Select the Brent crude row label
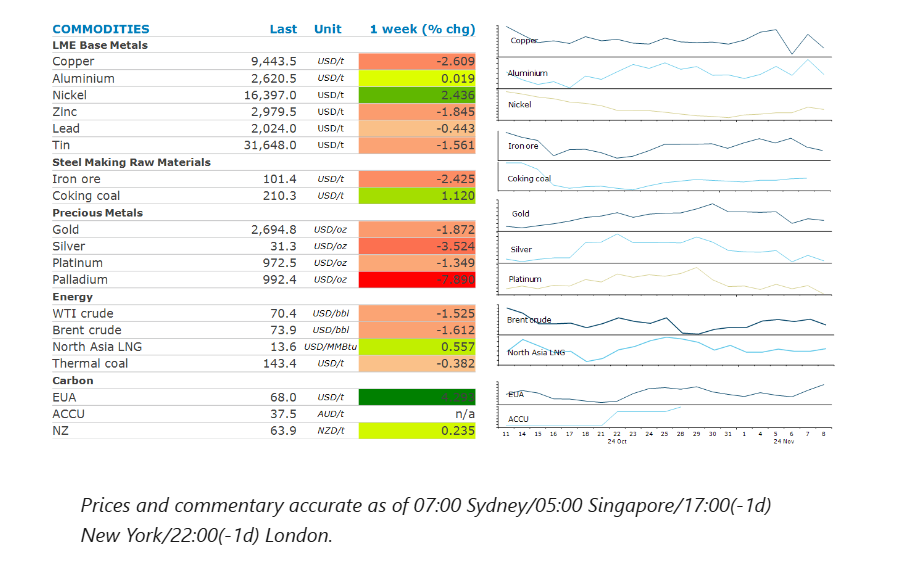 [87, 330]
